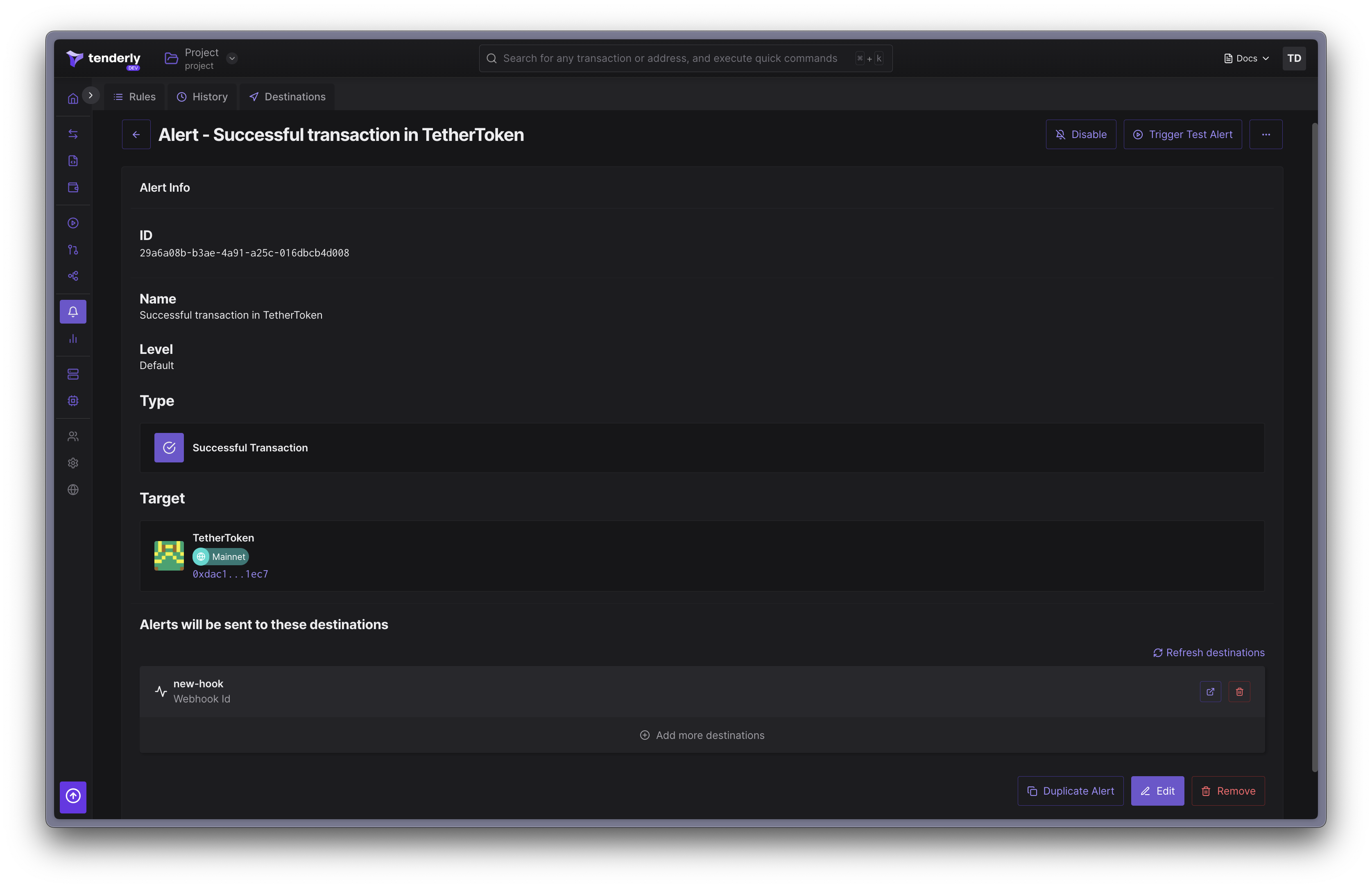
Task: Disable this alert
Action: pyautogui.click(x=1080, y=134)
